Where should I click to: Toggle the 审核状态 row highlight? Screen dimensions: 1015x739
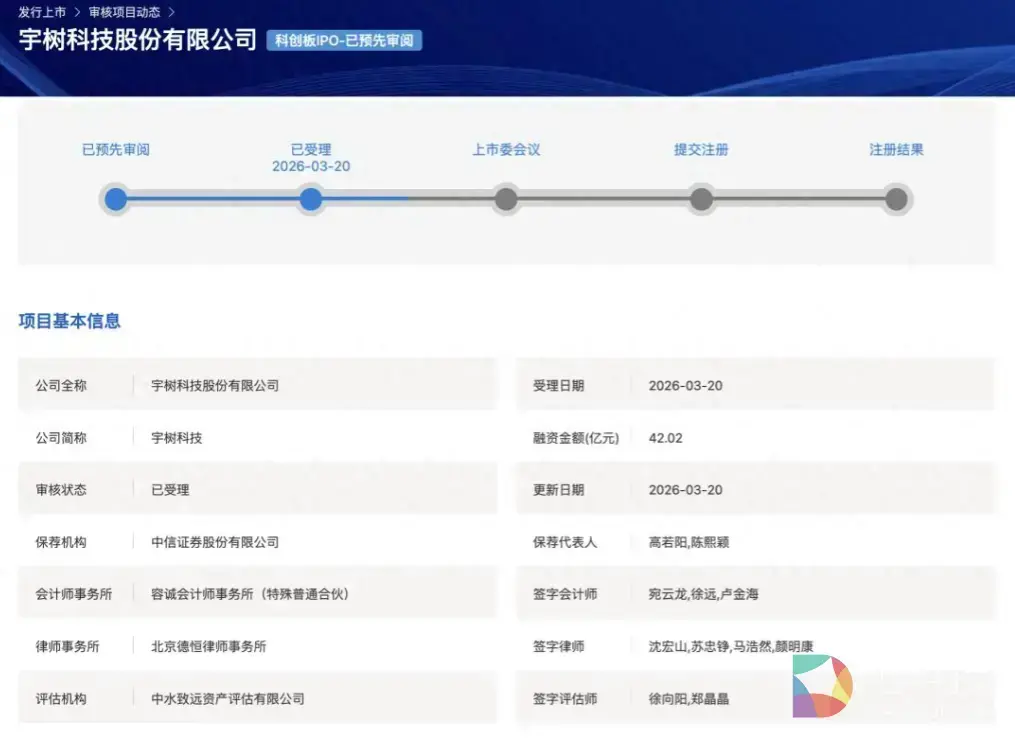255,489
